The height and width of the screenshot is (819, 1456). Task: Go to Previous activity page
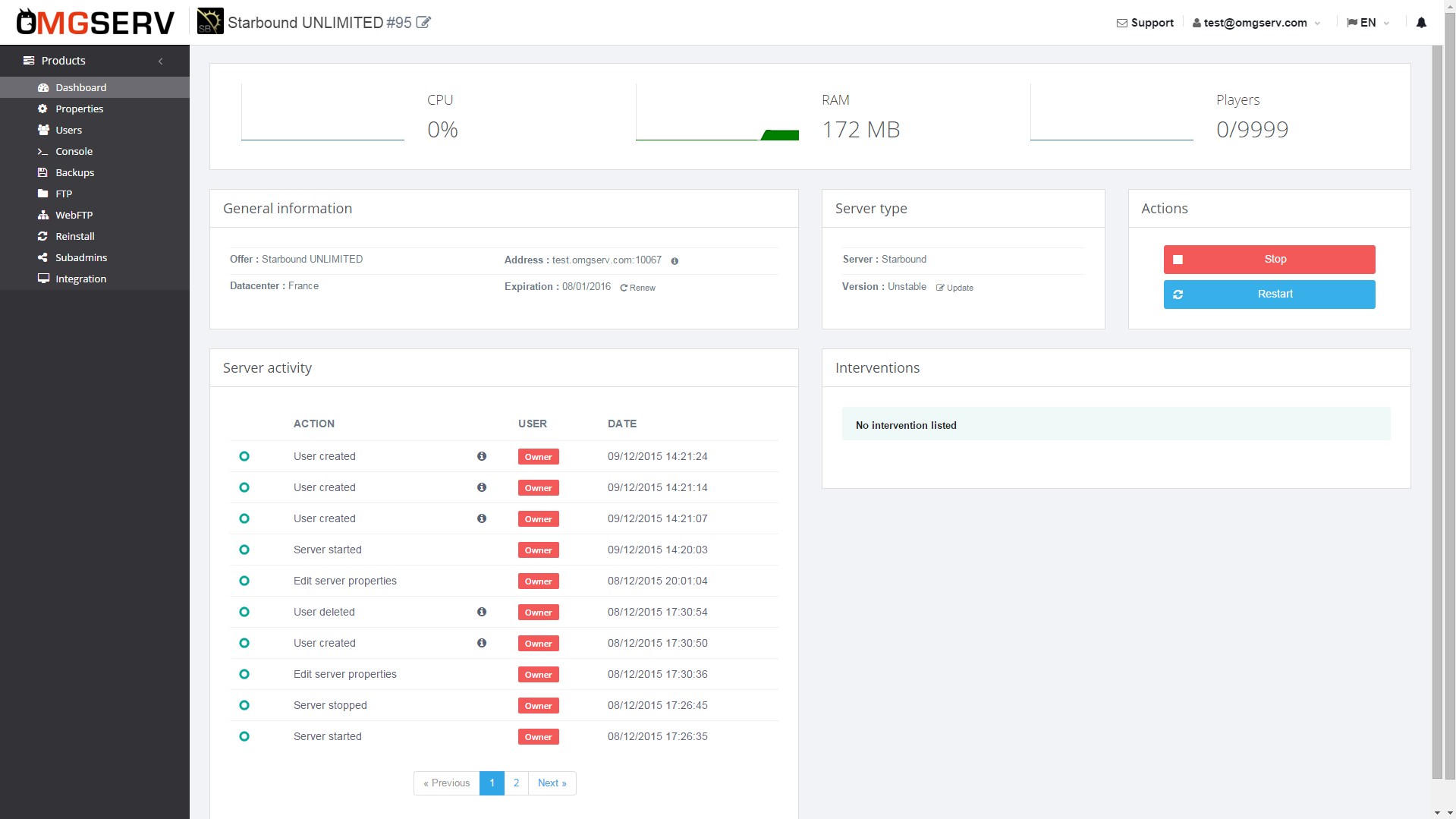pyautogui.click(x=447, y=783)
